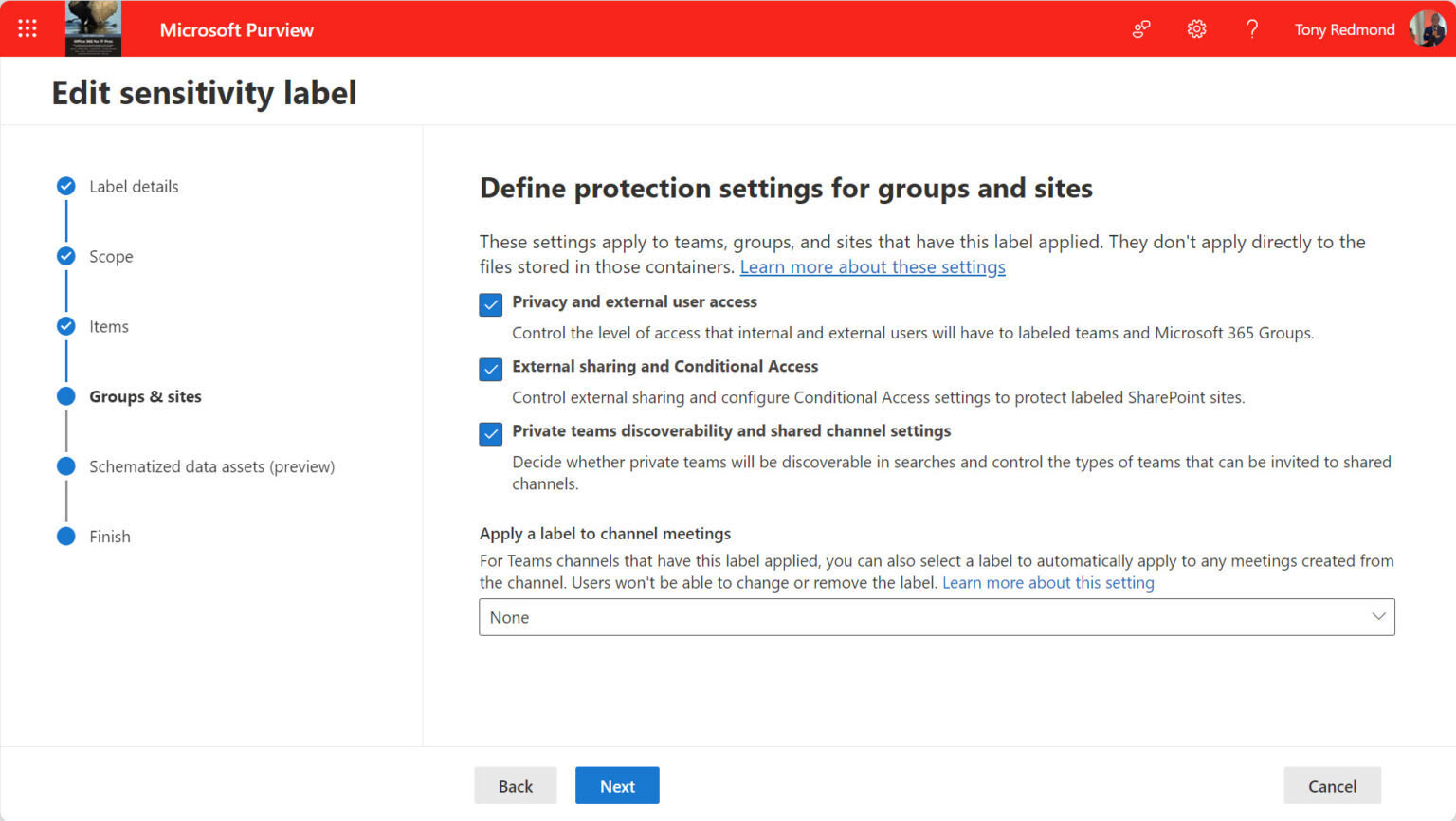Select the Scope step in the sidebar

click(111, 256)
